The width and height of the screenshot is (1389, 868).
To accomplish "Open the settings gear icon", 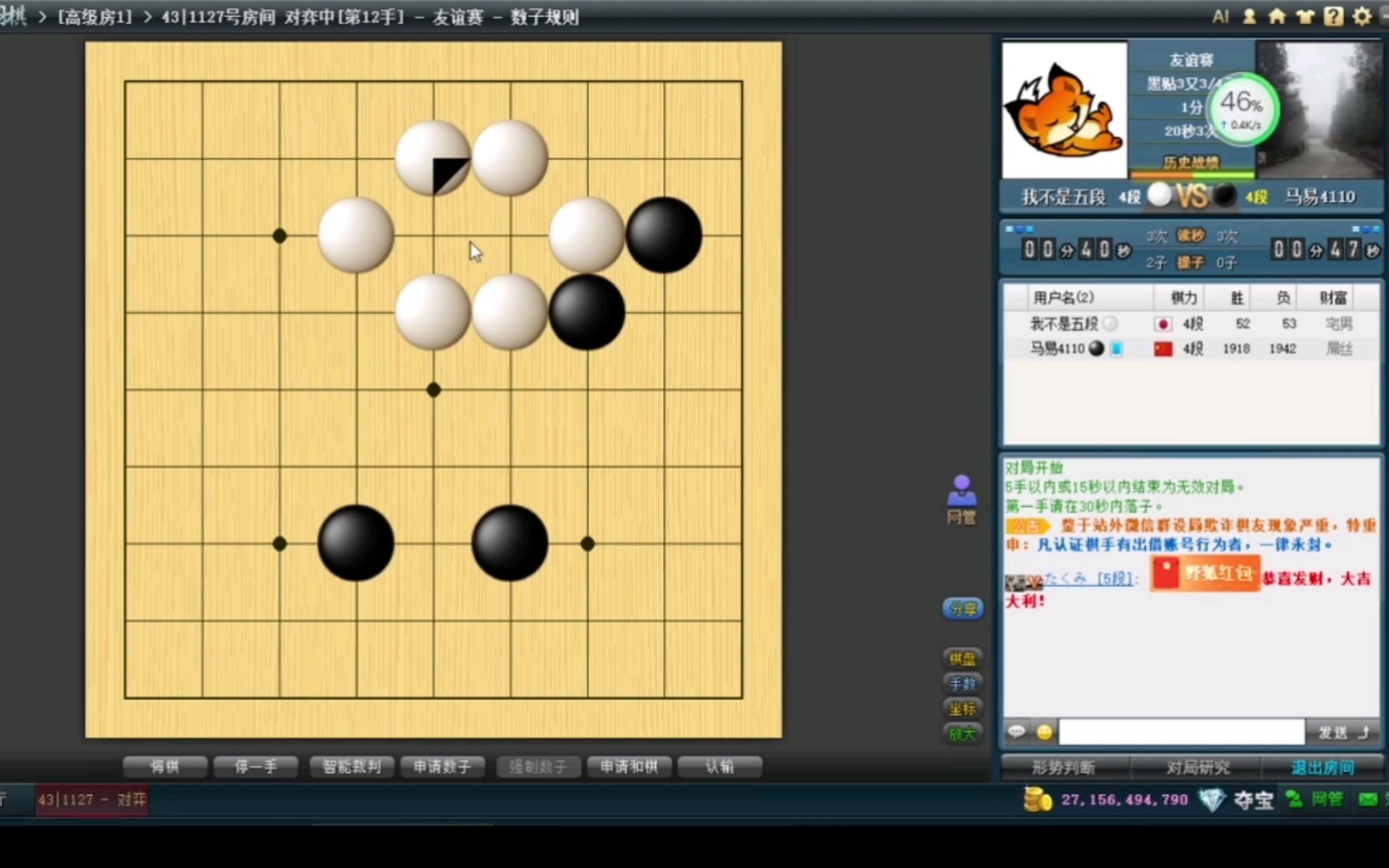I will pos(1362,16).
